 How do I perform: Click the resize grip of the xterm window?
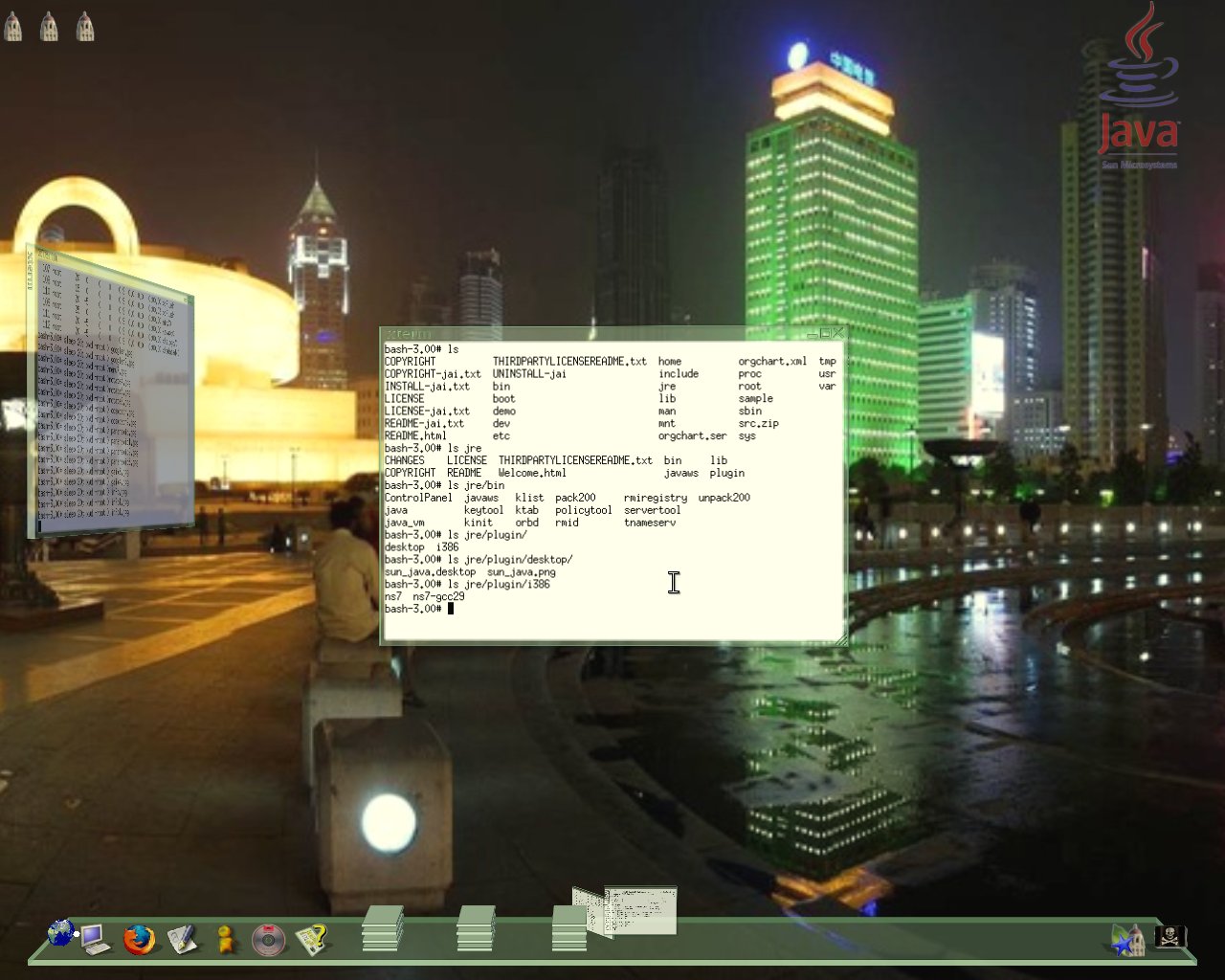click(841, 638)
